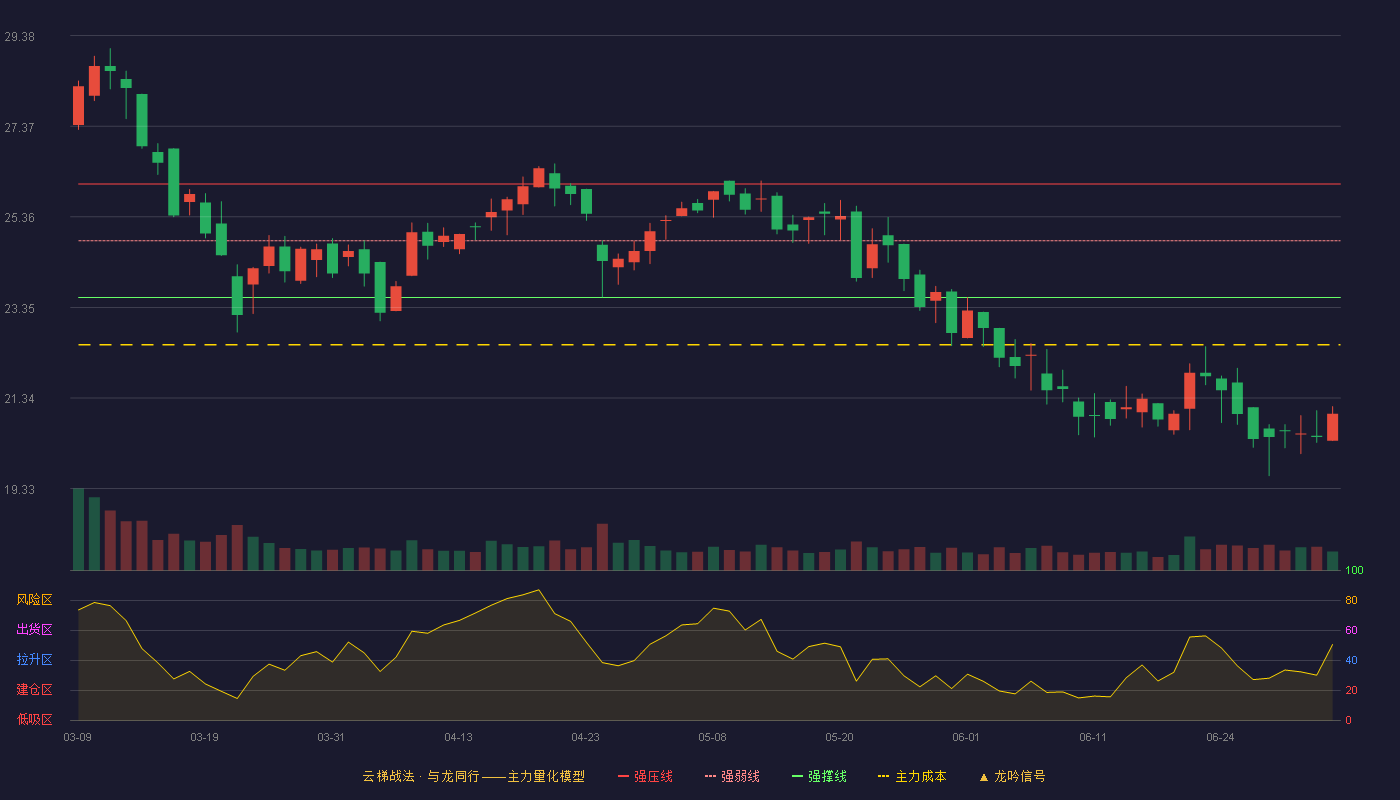The height and width of the screenshot is (800, 1400).
Task: Click the orange 80 indicator scale label
Action: coord(1351,600)
